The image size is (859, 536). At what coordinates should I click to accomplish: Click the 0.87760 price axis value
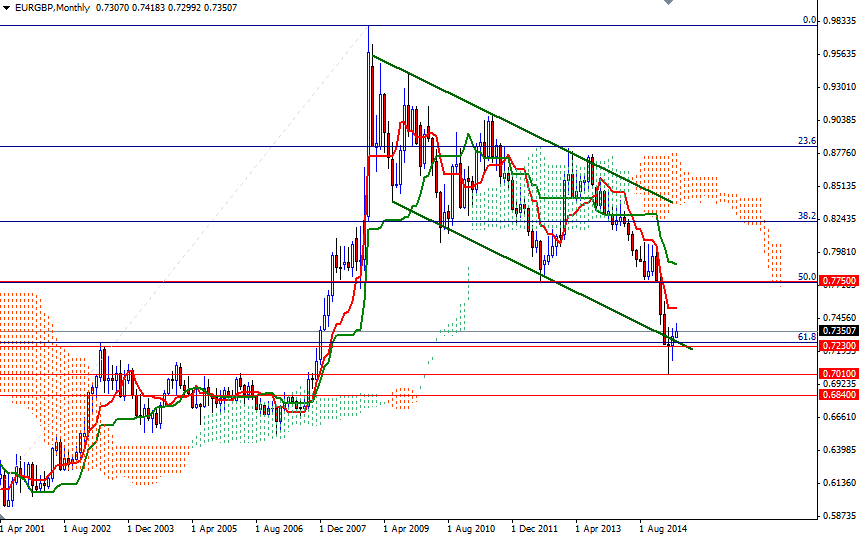point(839,152)
